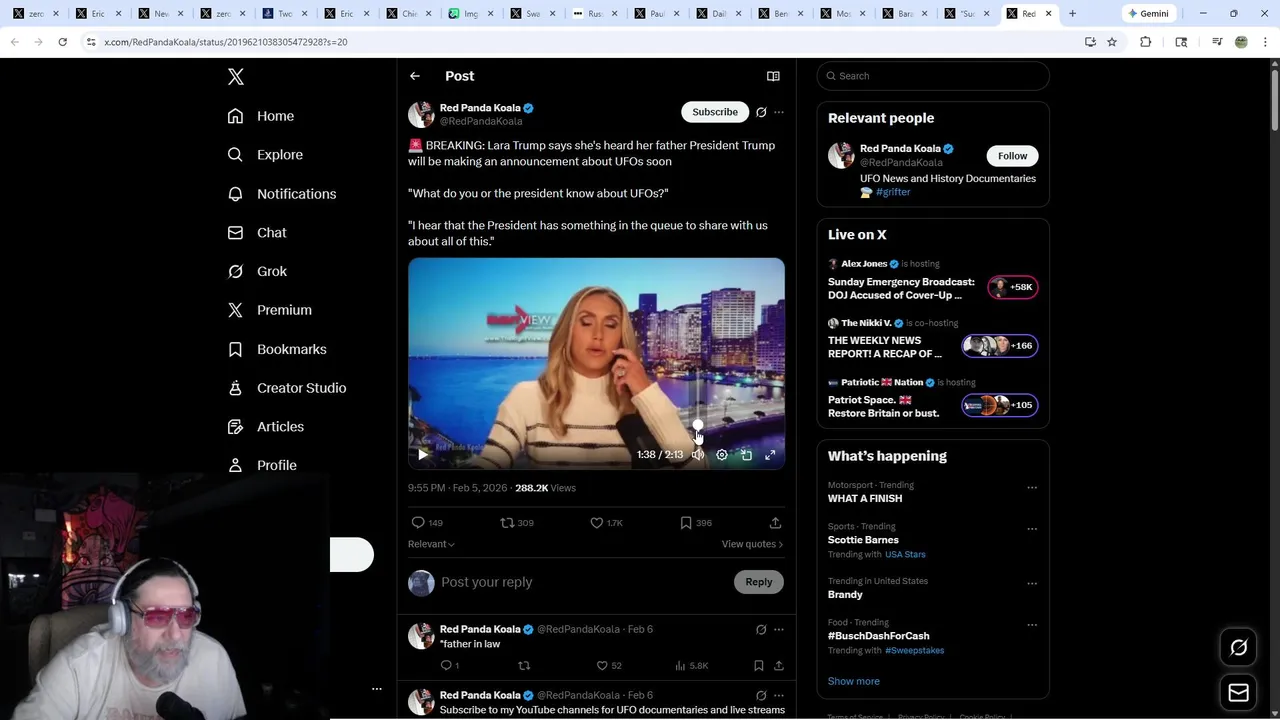Open the Gemini button in Chrome

click(x=1149, y=14)
